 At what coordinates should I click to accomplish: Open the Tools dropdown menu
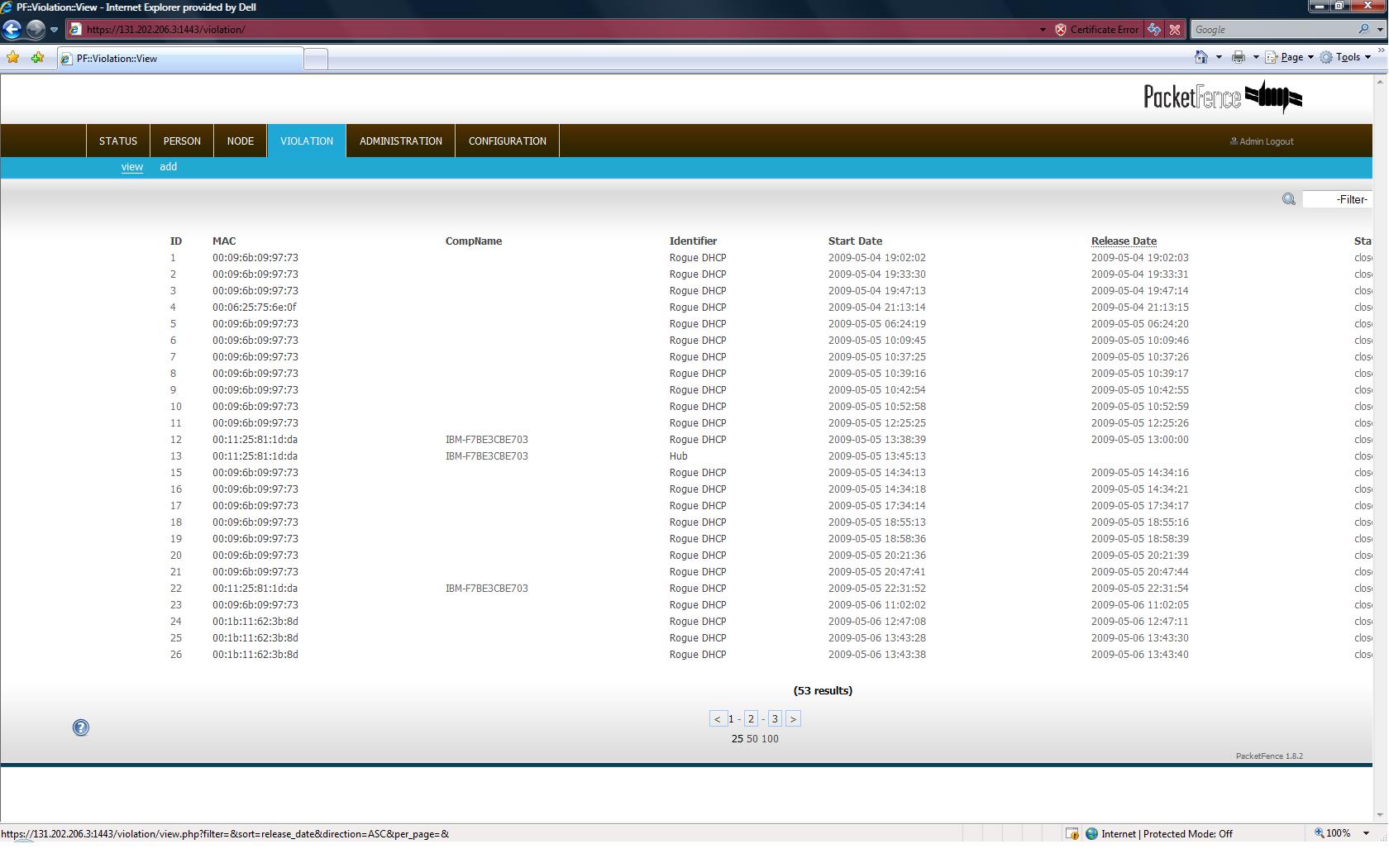(1346, 57)
